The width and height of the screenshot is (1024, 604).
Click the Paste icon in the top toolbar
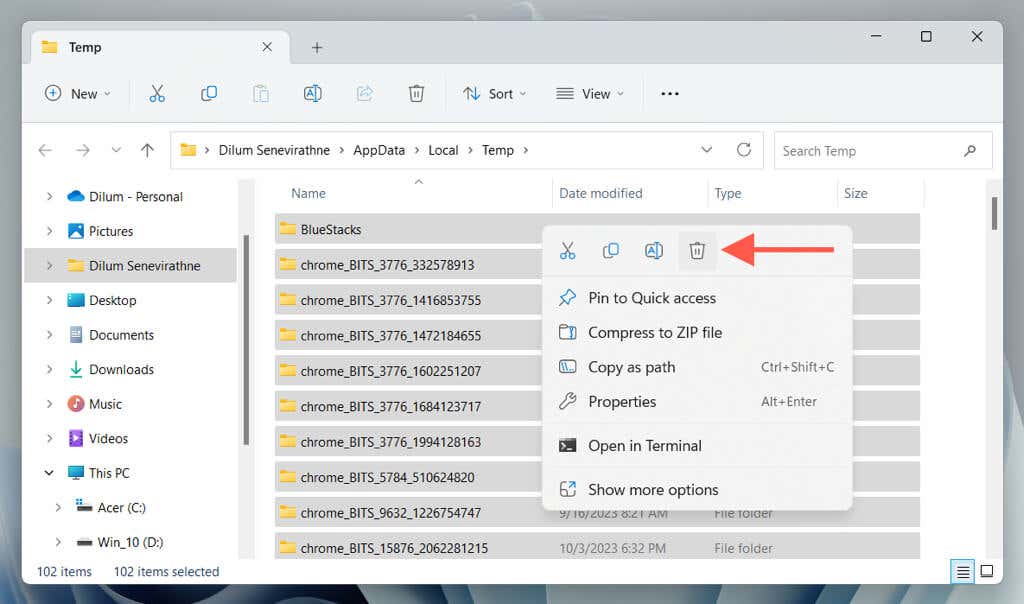click(261, 94)
